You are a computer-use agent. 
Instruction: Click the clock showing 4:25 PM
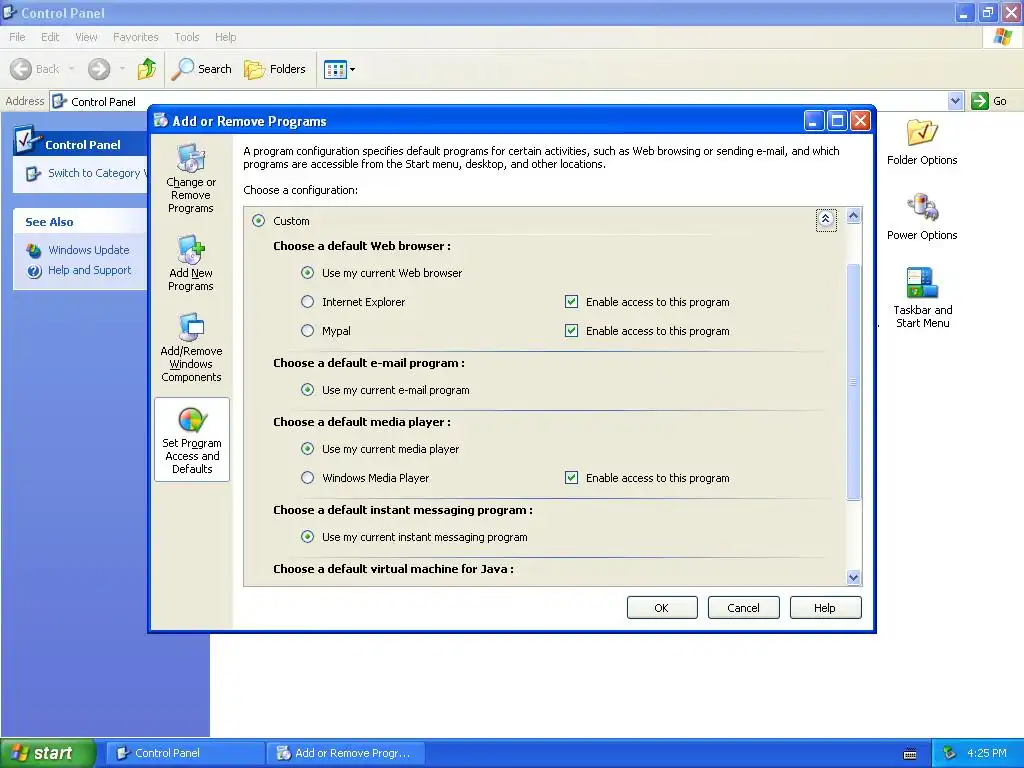(x=986, y=753)
